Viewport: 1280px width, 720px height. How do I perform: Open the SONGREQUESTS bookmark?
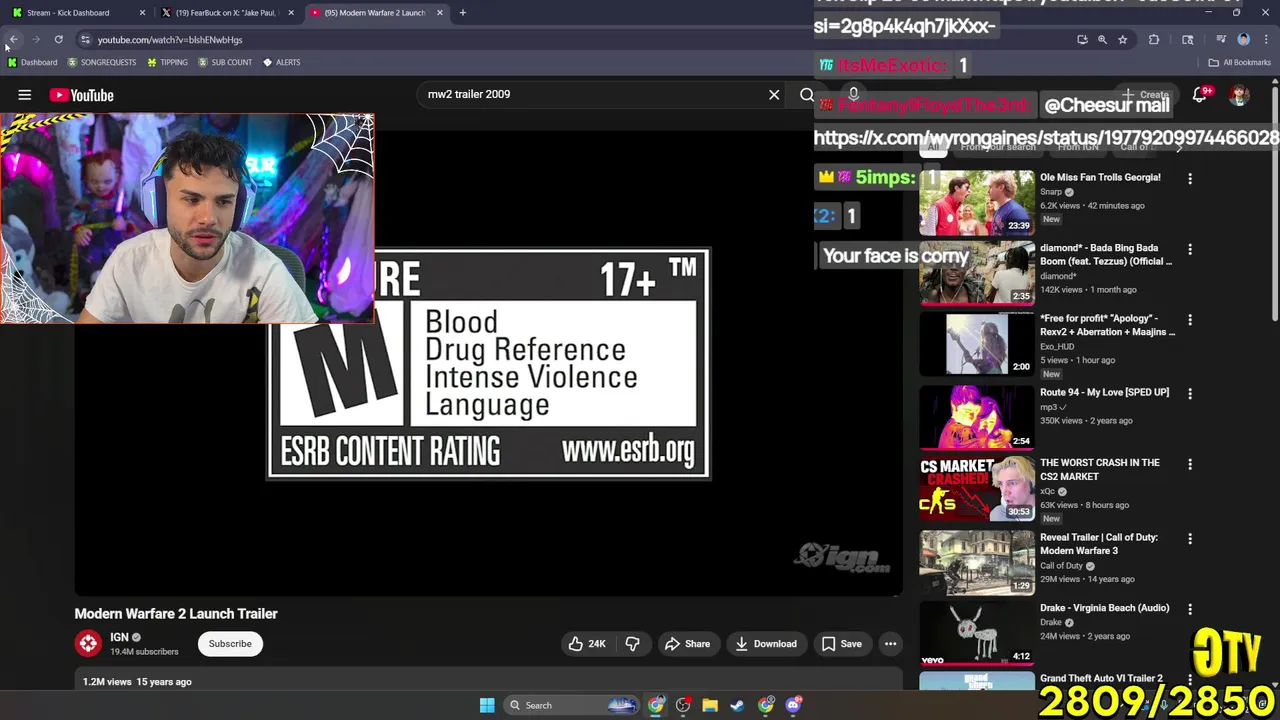point(100,62)
